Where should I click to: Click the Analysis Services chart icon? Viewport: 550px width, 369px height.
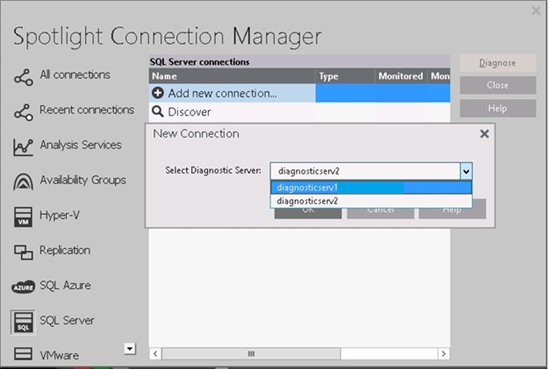23,147
